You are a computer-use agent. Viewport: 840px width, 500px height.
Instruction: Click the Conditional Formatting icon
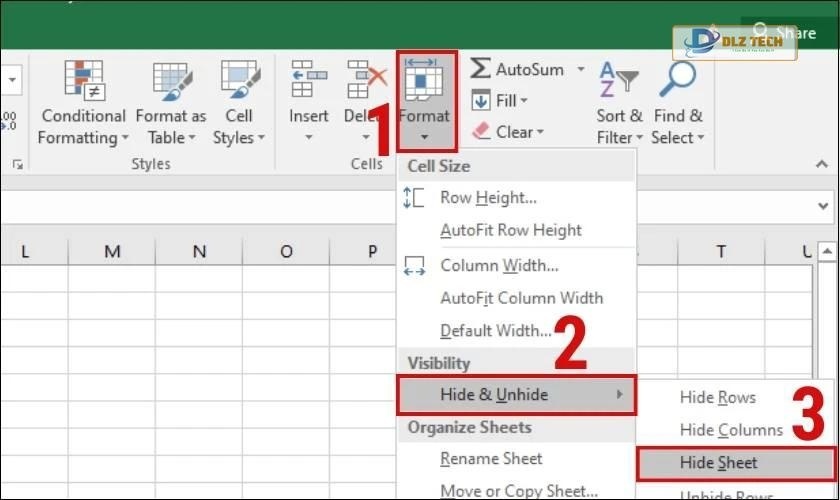click(x=84, y=80)
